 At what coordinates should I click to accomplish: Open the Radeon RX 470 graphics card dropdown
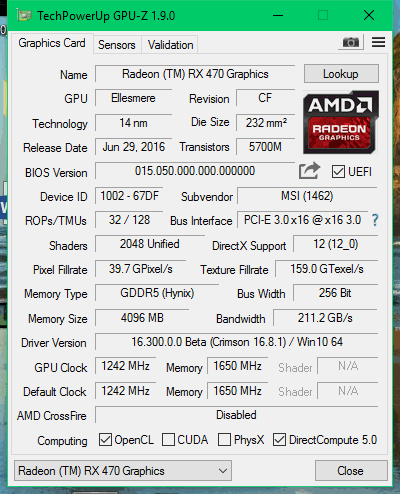click(x=123, y=471)
